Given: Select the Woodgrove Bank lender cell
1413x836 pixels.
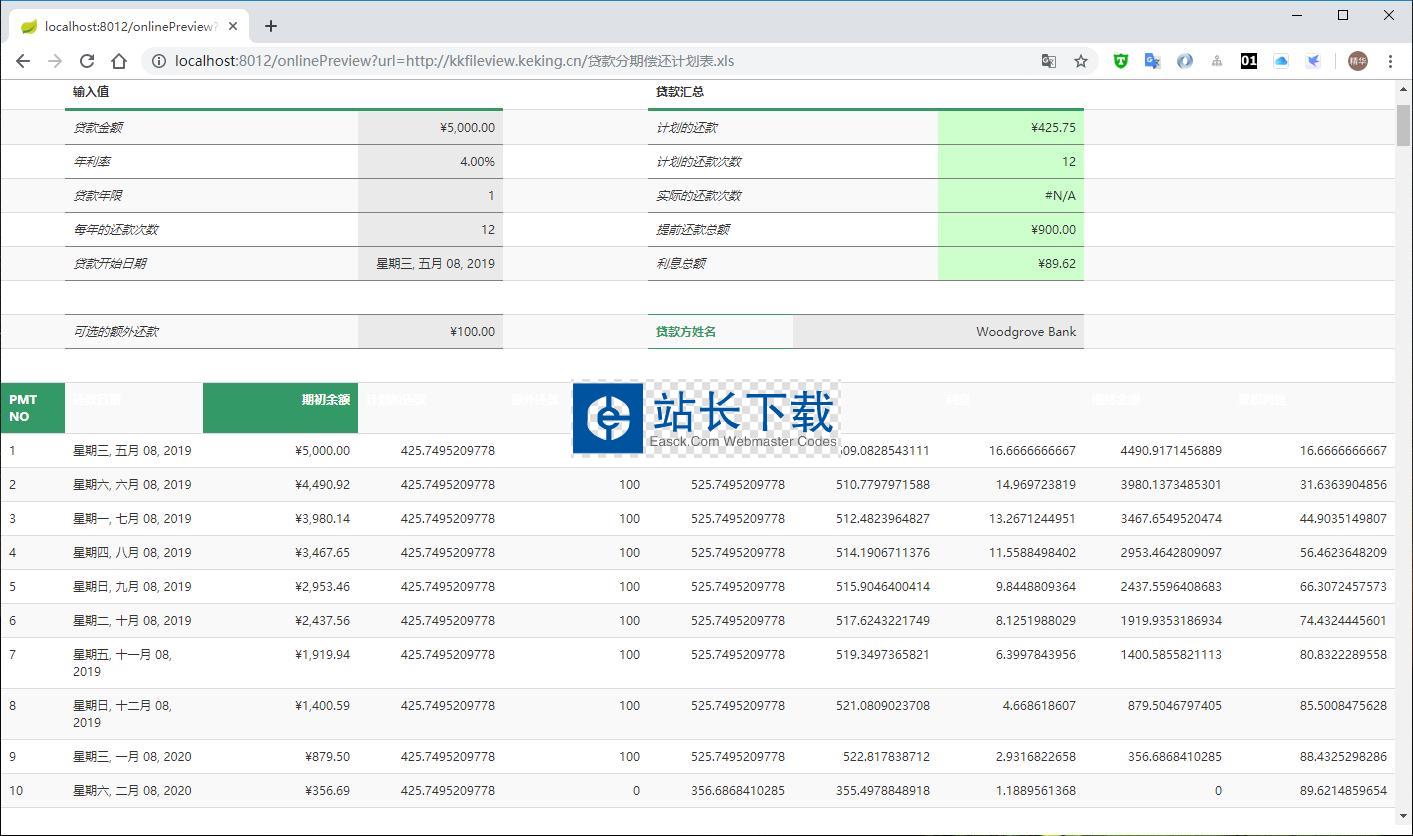Looking at the screenshot, I should pos(938,332).
